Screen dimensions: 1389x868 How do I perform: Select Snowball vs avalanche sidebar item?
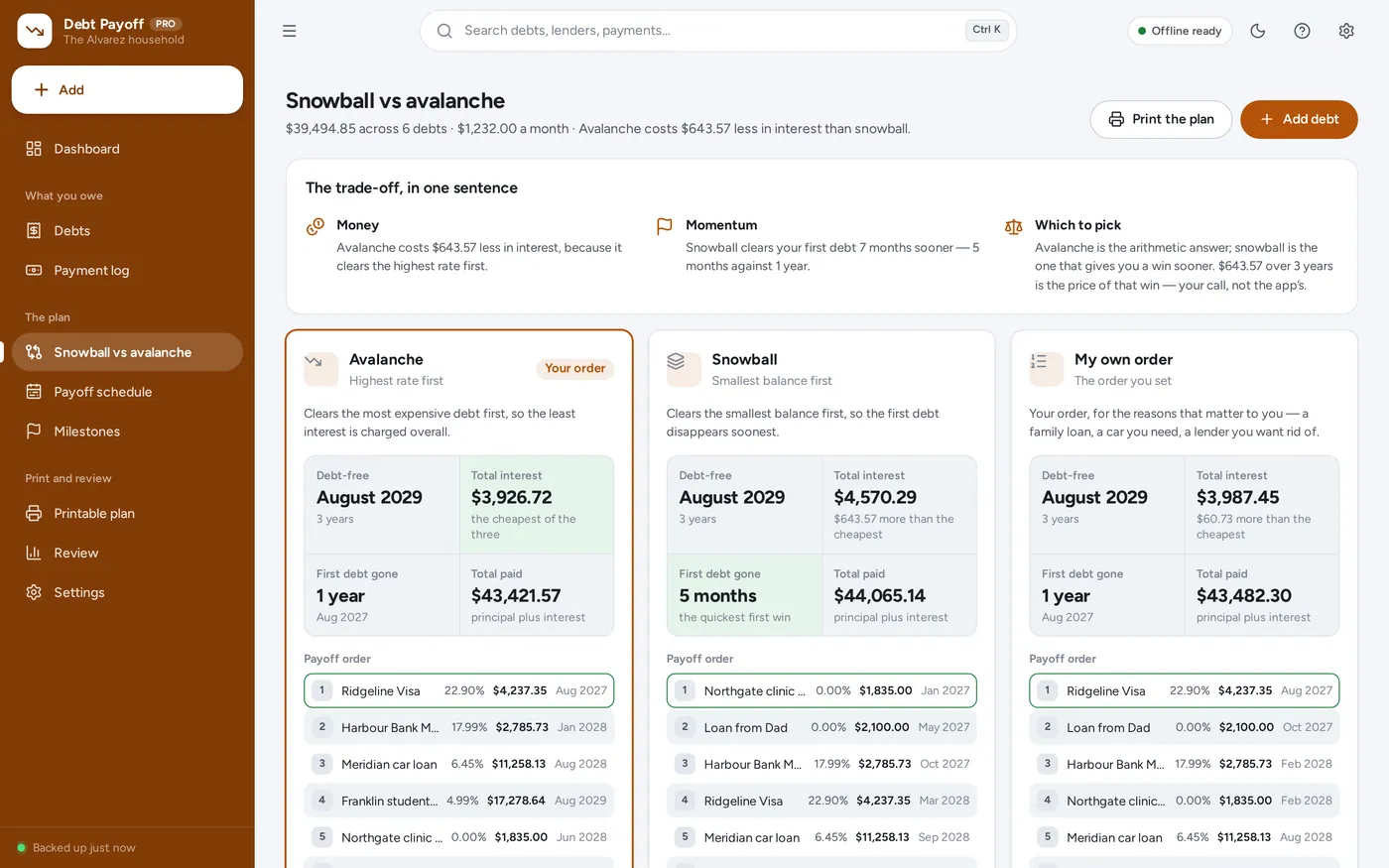point(127,352)
